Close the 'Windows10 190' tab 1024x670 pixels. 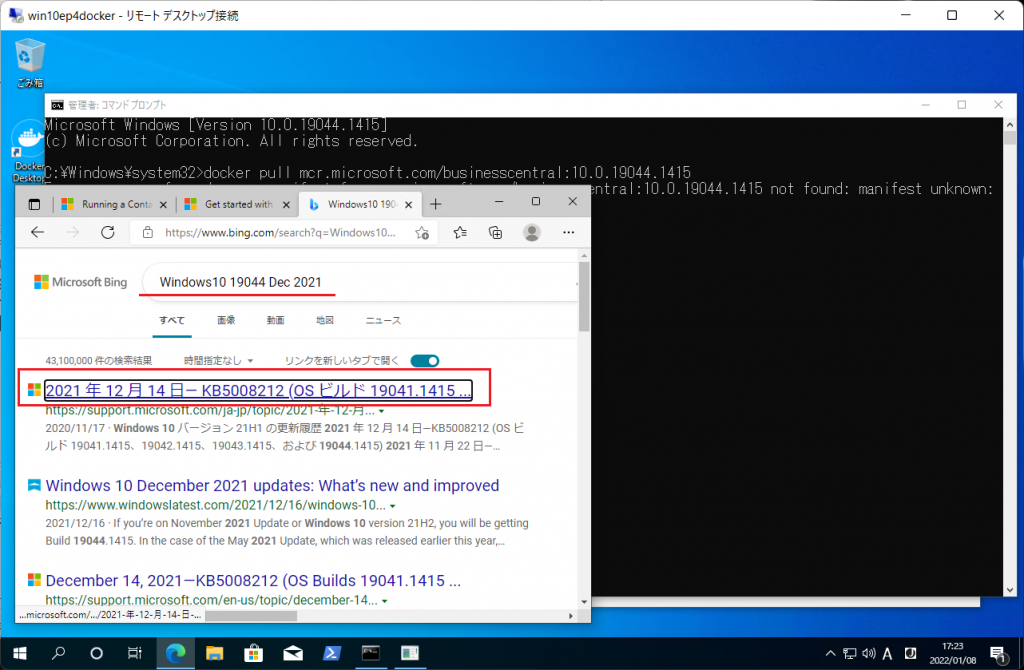[x=409, y=205]
